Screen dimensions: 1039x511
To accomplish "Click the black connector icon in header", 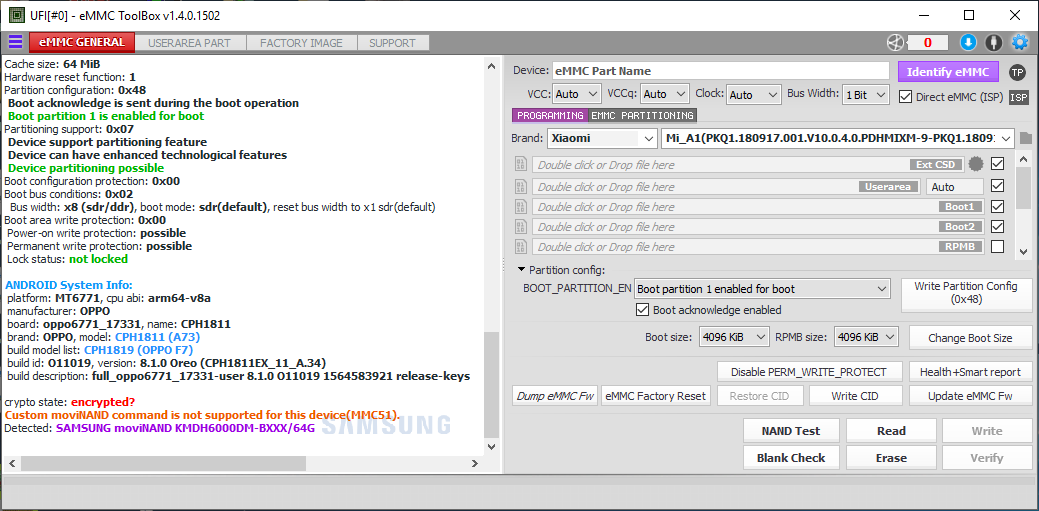I will [x=993, y=43].
